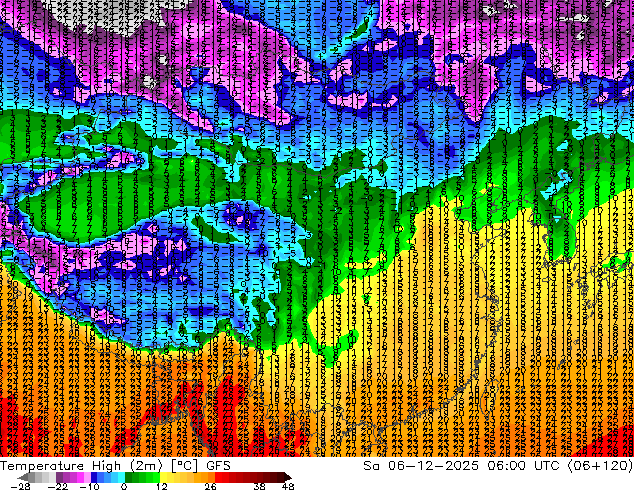634x490 pixels.
Task: Click the cyan swatch left of the 0 label
Action: pyautogui.click(x=121, y=477)
